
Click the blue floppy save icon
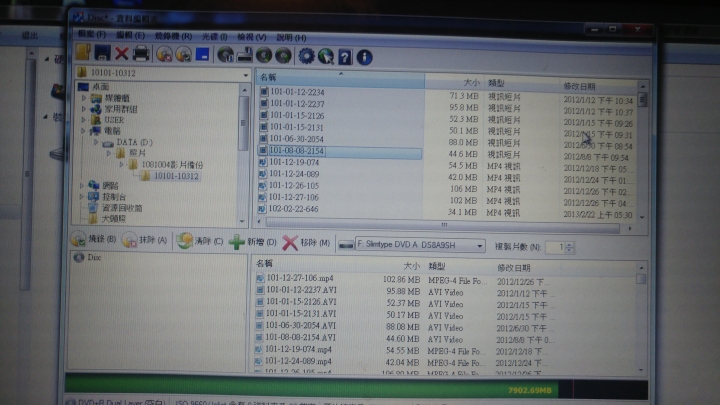102,53
